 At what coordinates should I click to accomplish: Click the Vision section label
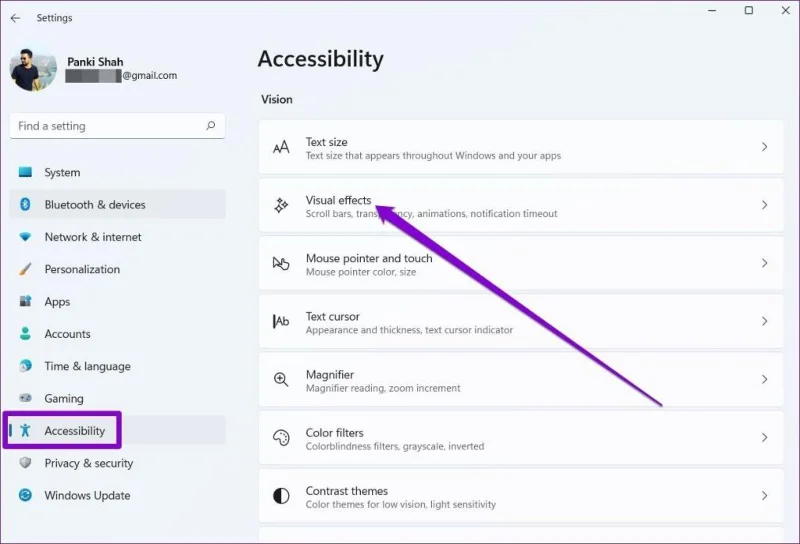(277, 100)
